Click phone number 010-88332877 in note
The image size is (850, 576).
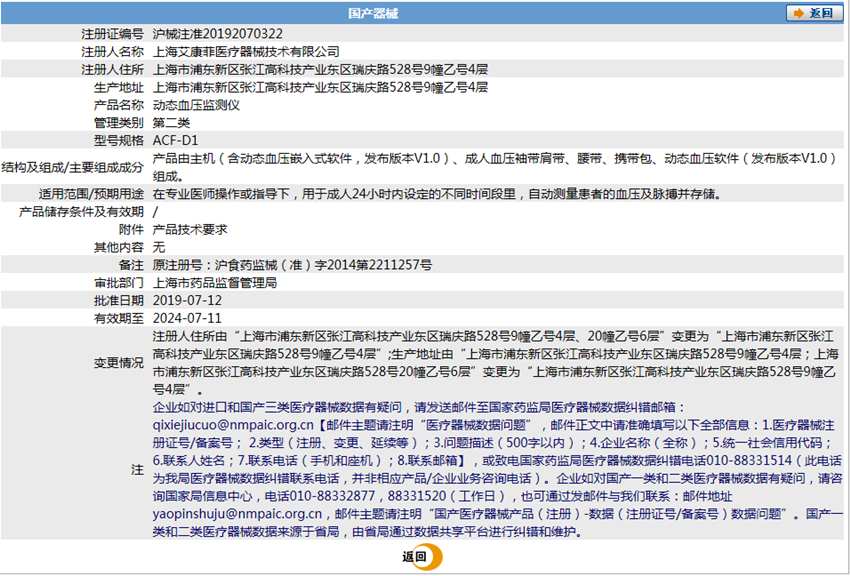tap(332, 496)
